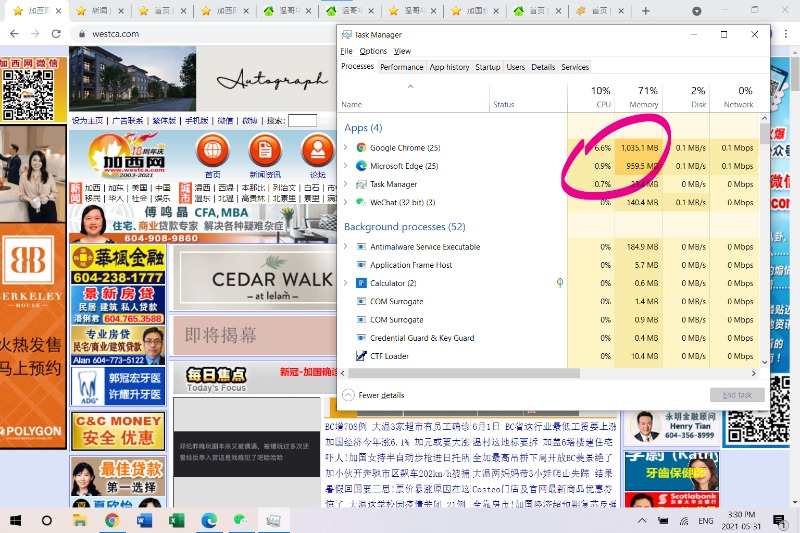Open WeChat from the taskbar
Image resolution: width=800 pixels, height=533 pixels.
tap(240, 520)
